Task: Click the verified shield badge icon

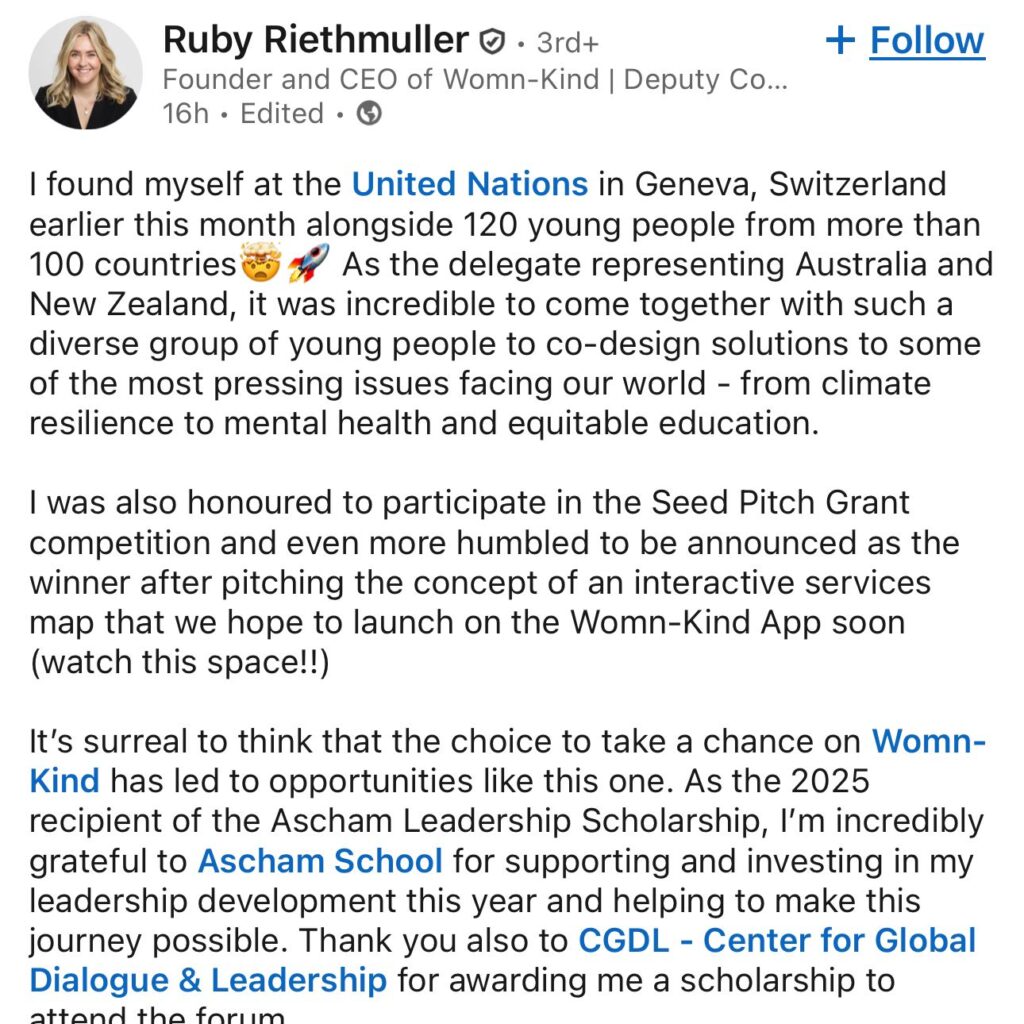Action: click(491, 41)
